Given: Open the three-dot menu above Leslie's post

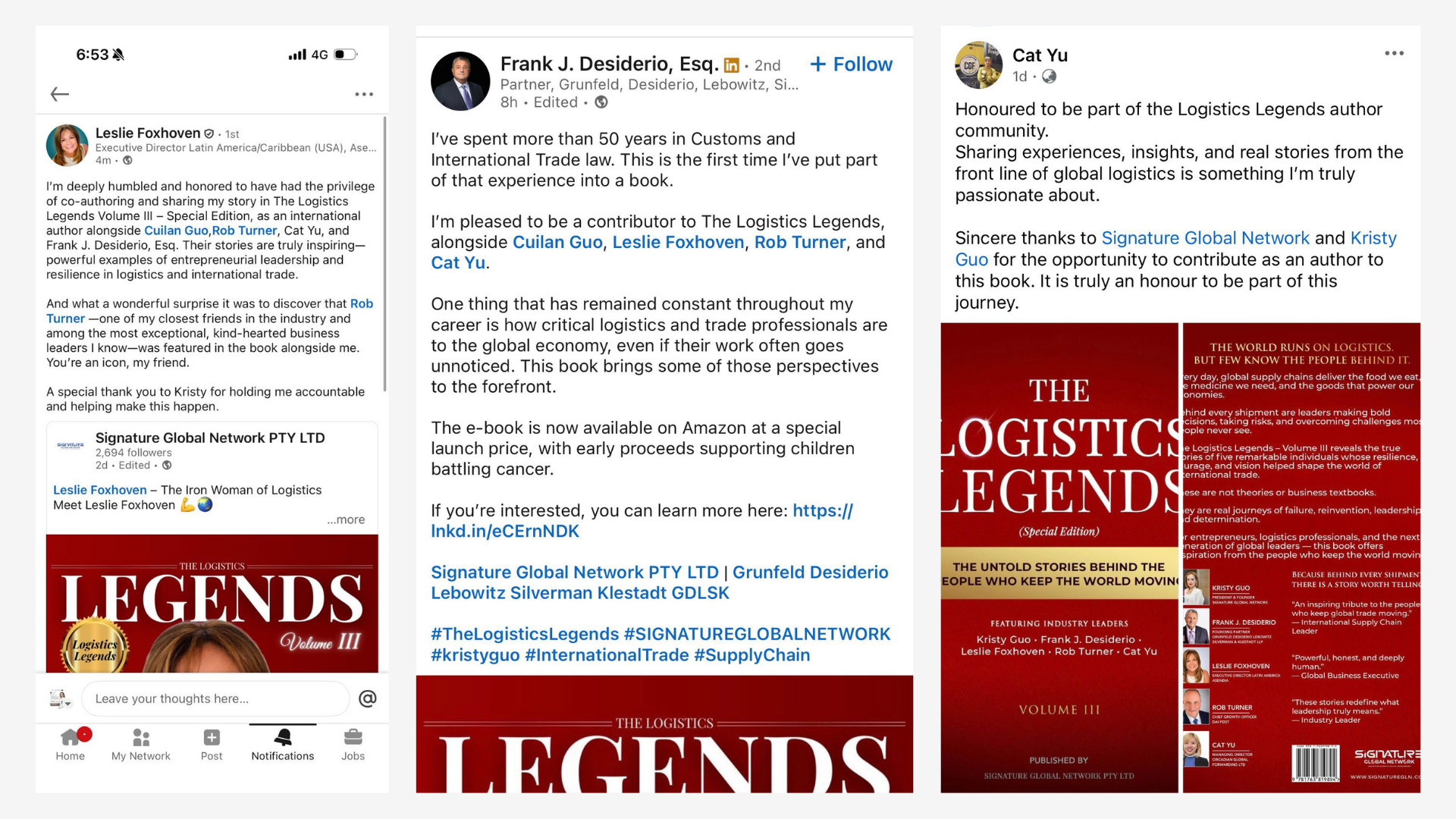Looking at the screenshot, I should [x=364, y=94].
